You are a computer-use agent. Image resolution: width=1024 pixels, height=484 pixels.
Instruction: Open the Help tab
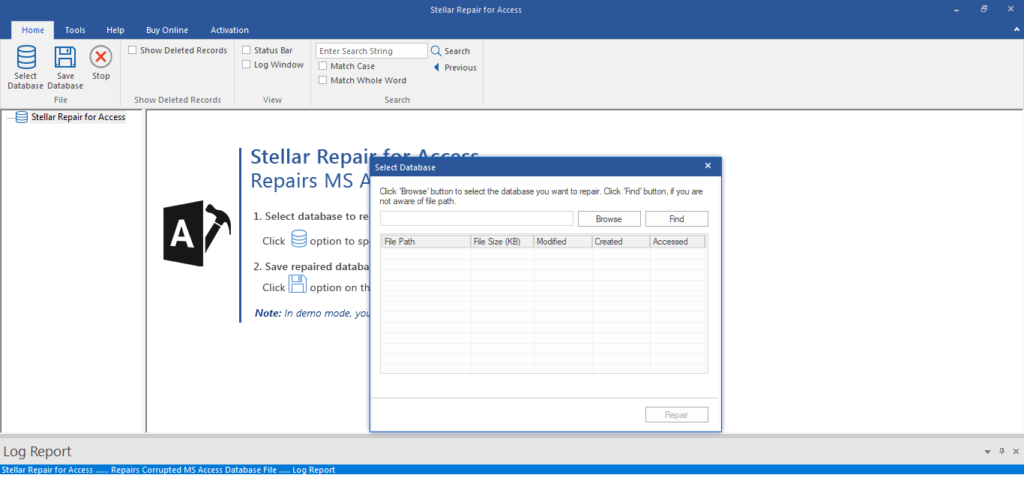pos(116,30)
